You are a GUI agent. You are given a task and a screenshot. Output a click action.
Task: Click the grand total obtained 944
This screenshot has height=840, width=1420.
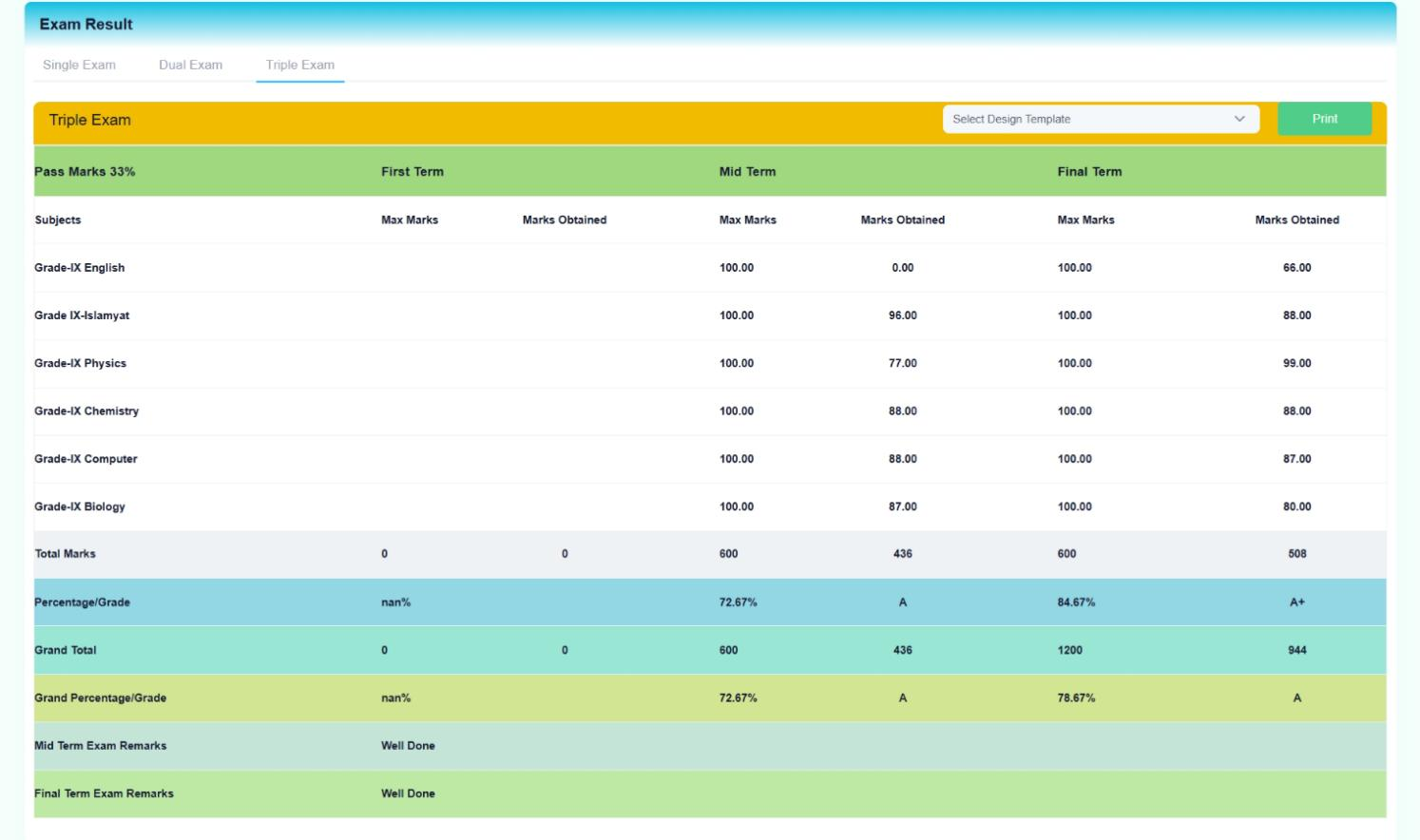(1296, 650)
